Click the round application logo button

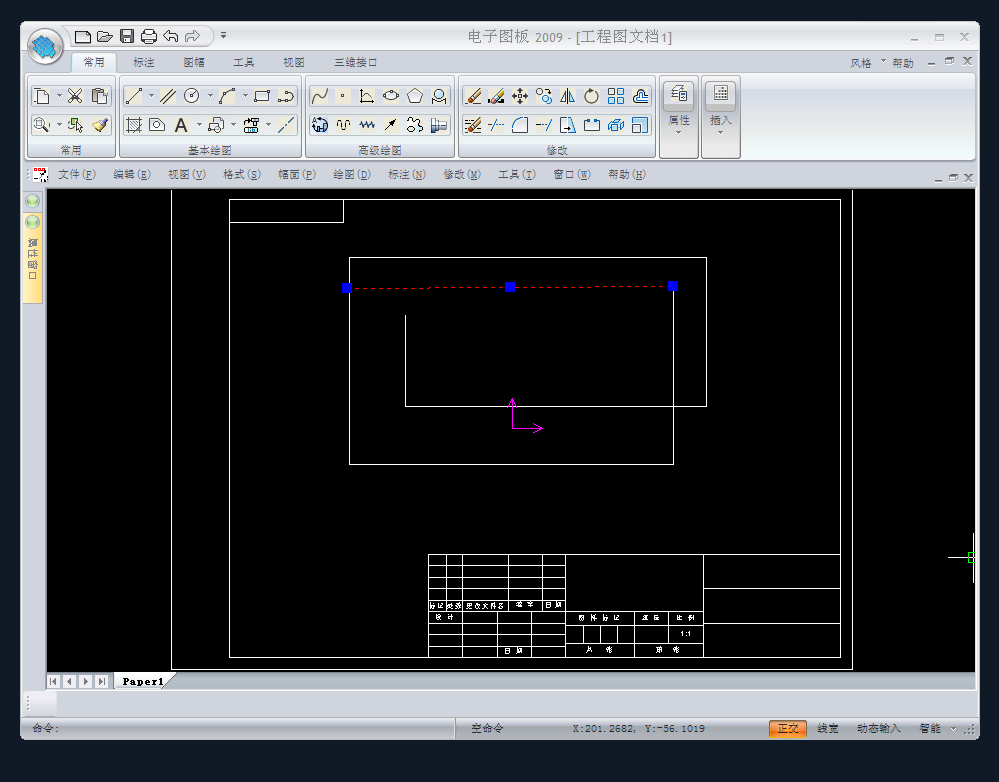45,47
